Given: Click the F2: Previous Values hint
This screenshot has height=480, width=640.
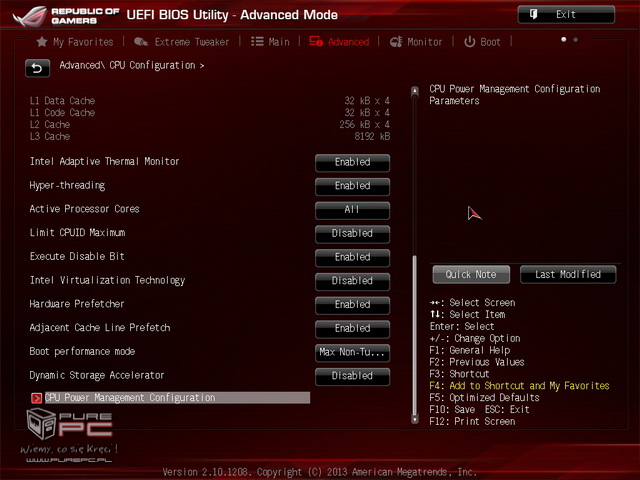Looking at the screenshot, I should click(477, 362).
